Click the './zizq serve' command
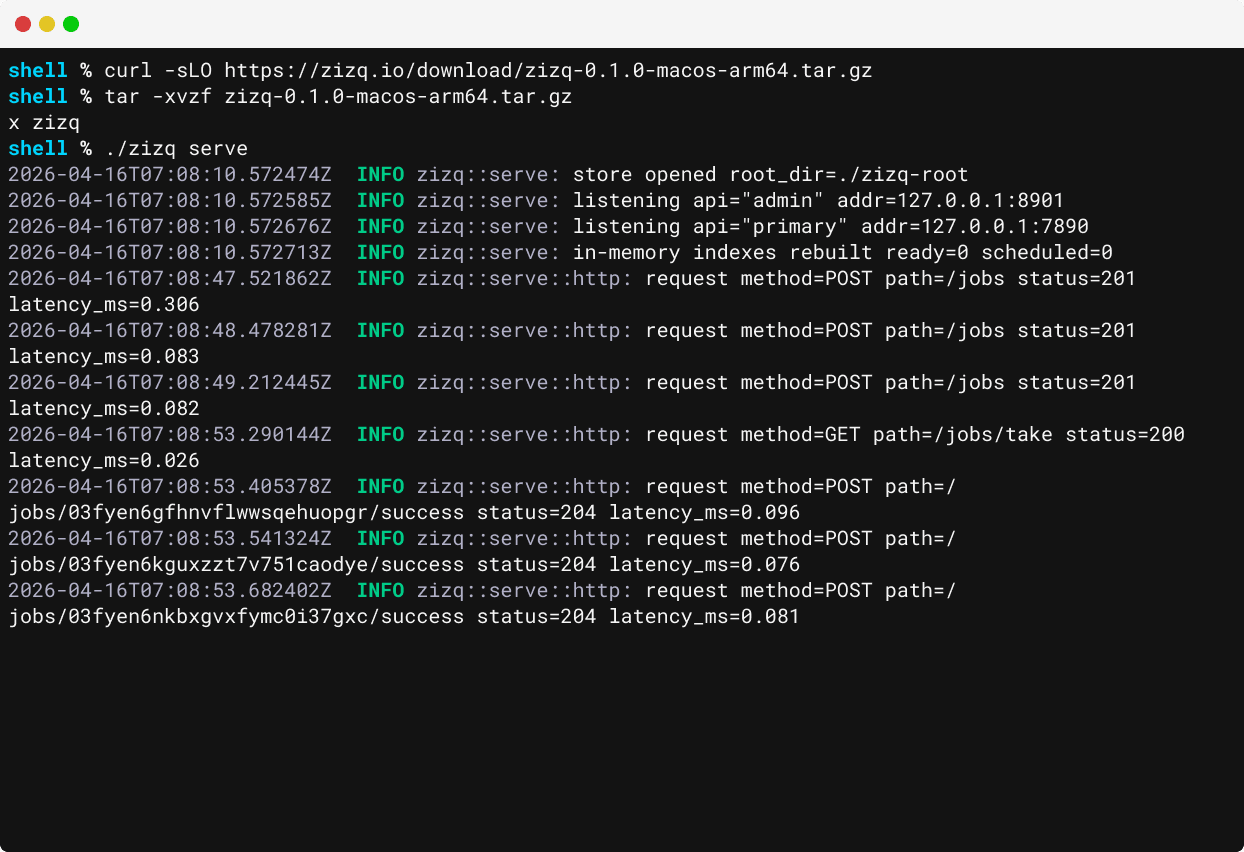This screenshot has height=852, width=1244. tap(176, 149)
